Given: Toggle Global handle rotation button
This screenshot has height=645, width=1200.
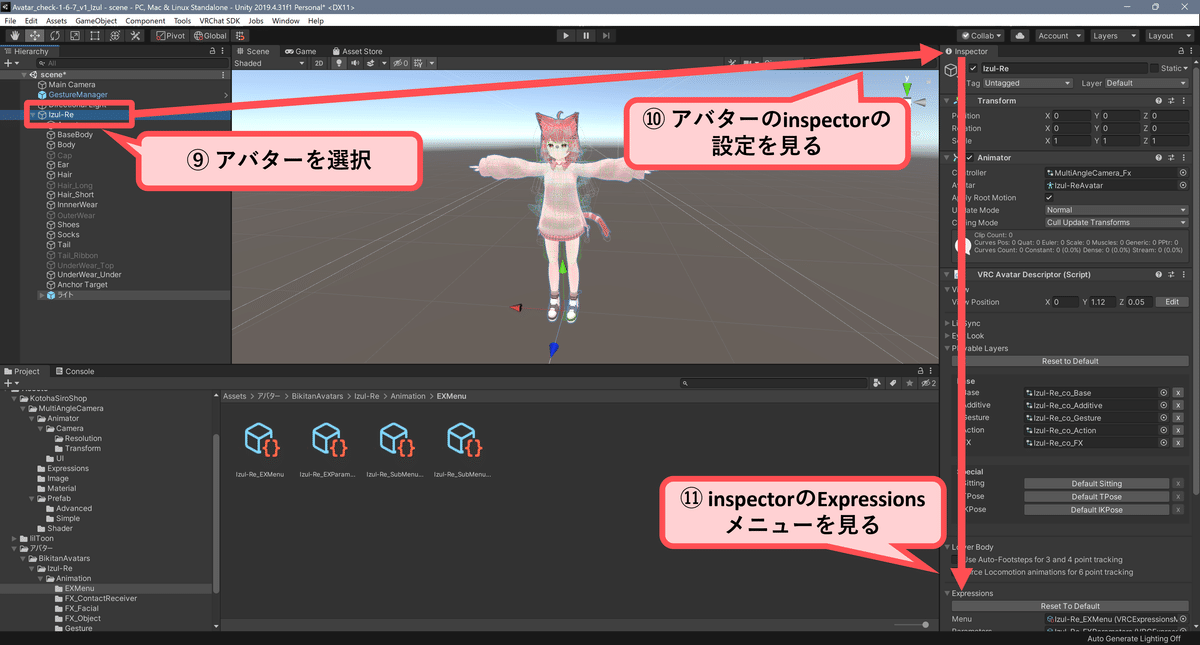Looking at the screenshot, I should pos(209,36).
